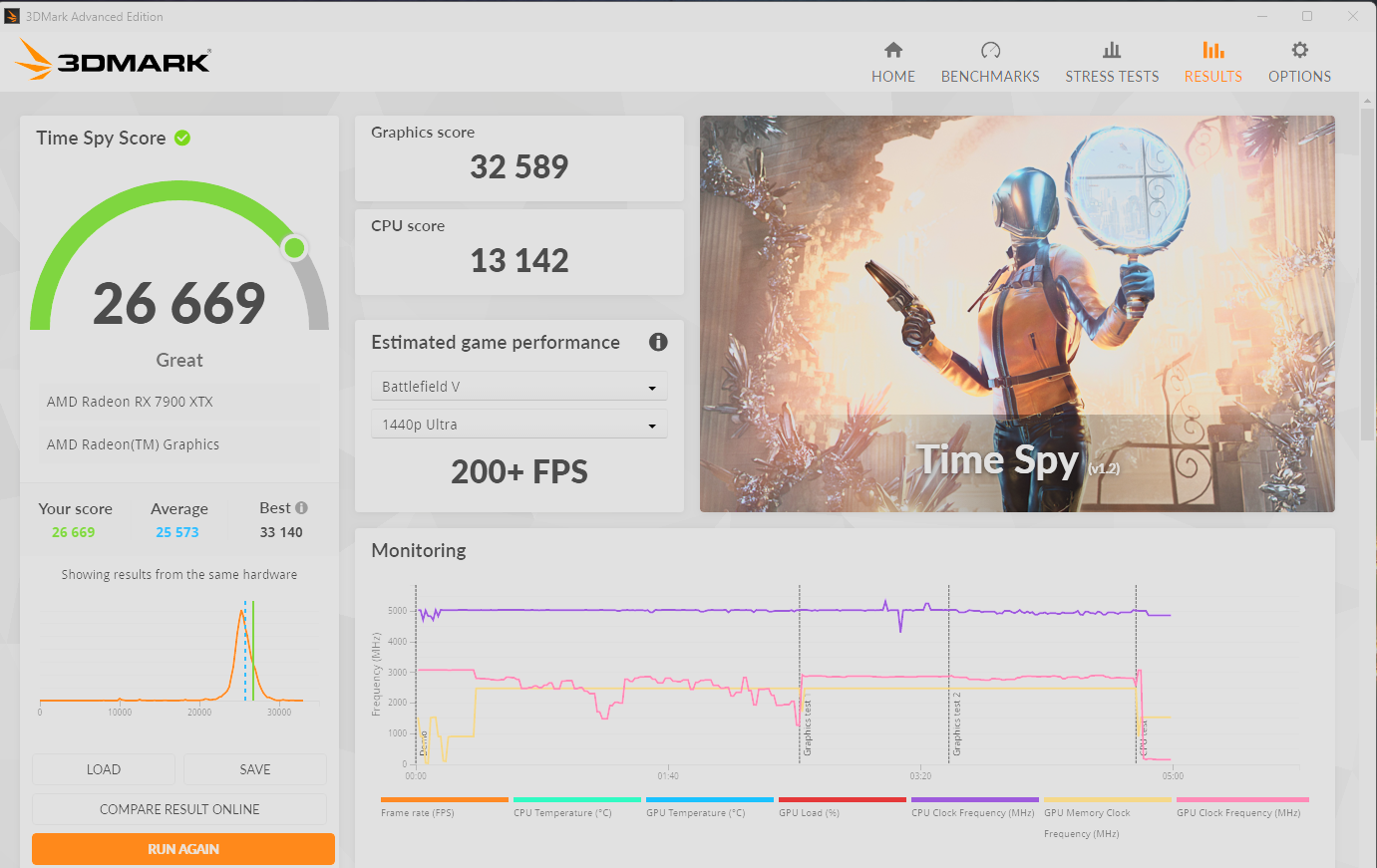Click the Best score value 33 140
1377x868 pixels.
pyautogui.click(x=281, y=532)
